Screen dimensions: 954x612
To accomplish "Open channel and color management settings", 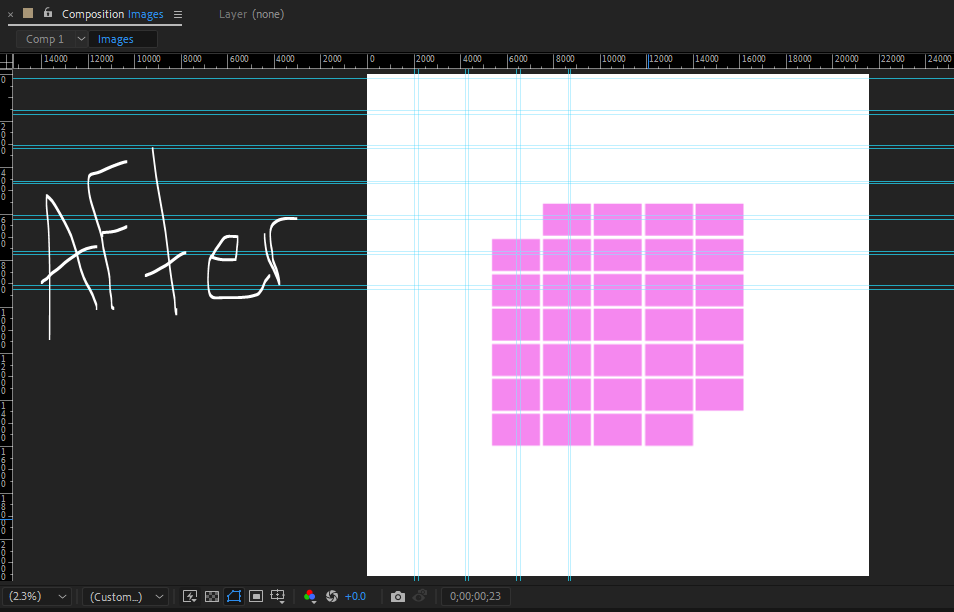I will click(310, 596).
